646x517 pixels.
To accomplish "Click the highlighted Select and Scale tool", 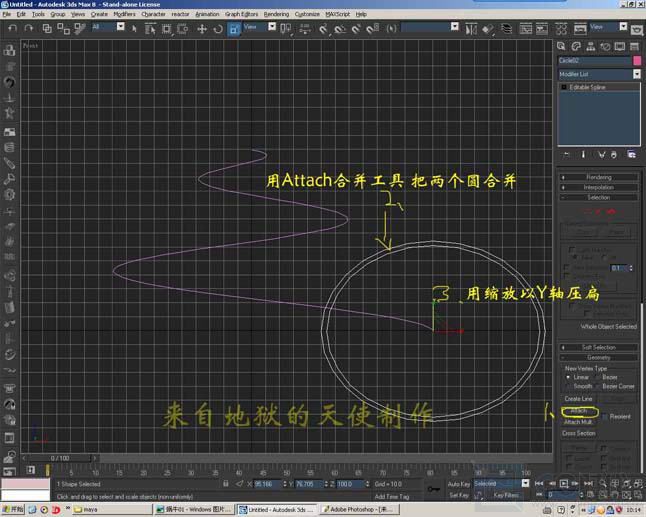I will pyautogui.click(x=234, y=28).
